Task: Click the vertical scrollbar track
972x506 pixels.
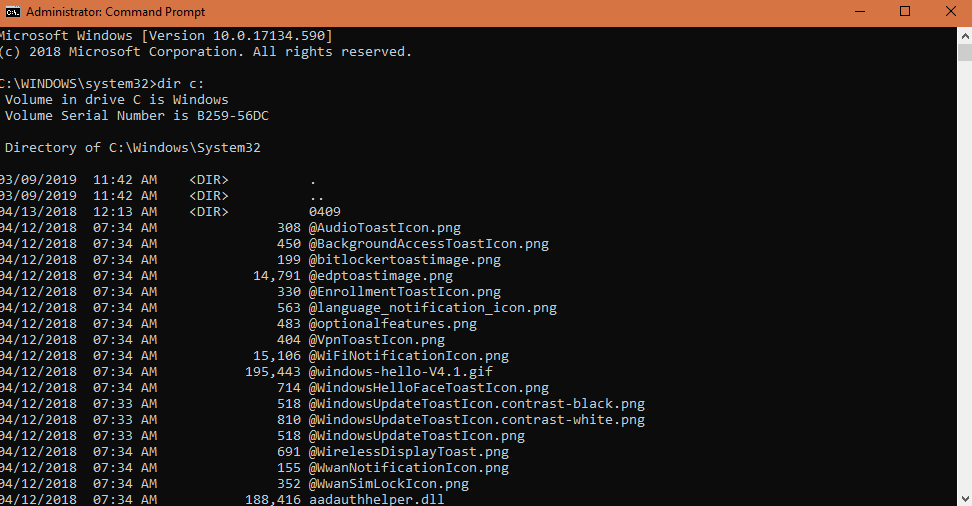Action: (x=964, y=300)
